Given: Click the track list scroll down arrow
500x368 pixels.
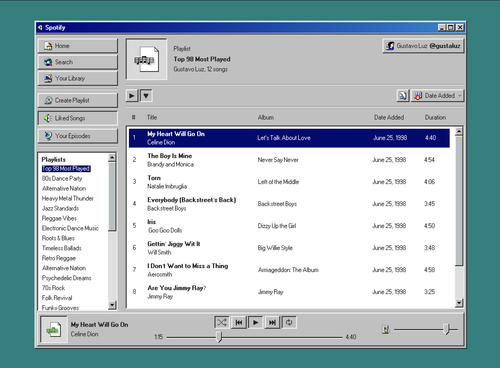Looking at the screenshot, I should pyautogui.click(x=459, y=303).
